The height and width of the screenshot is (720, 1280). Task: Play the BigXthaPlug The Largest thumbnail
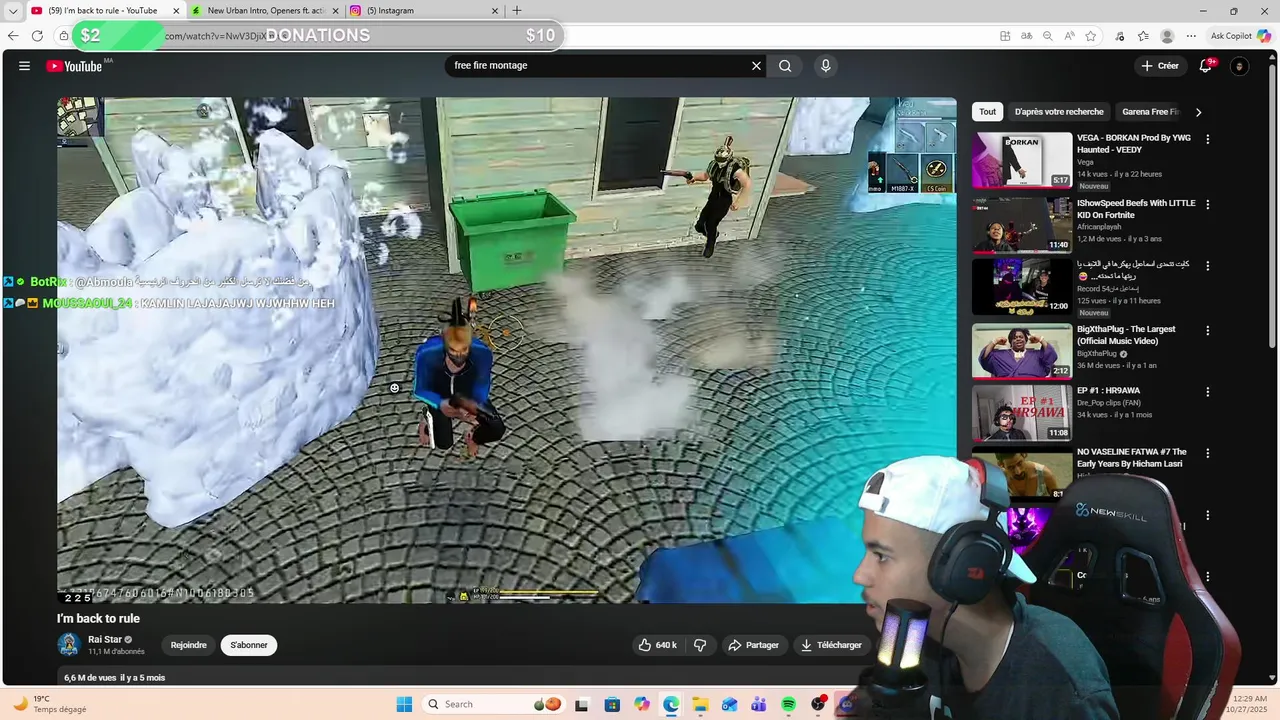click(1022, 350)
